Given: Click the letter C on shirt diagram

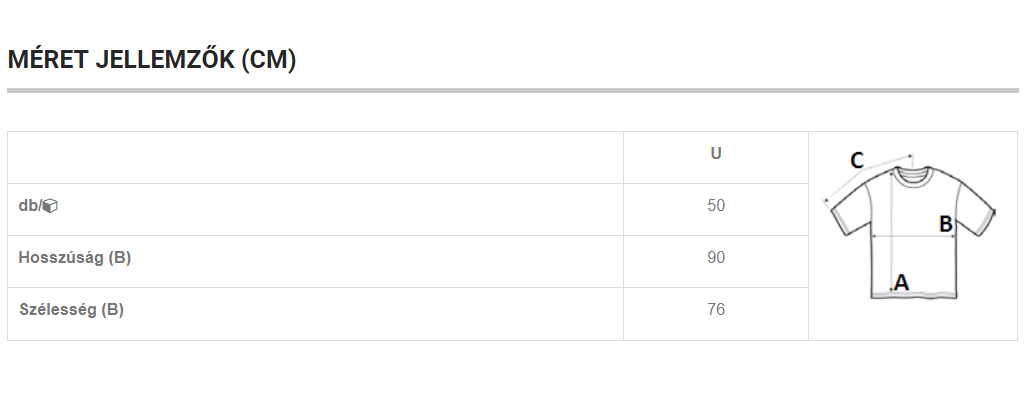Looking at the screenshot, I should (857, 160).
